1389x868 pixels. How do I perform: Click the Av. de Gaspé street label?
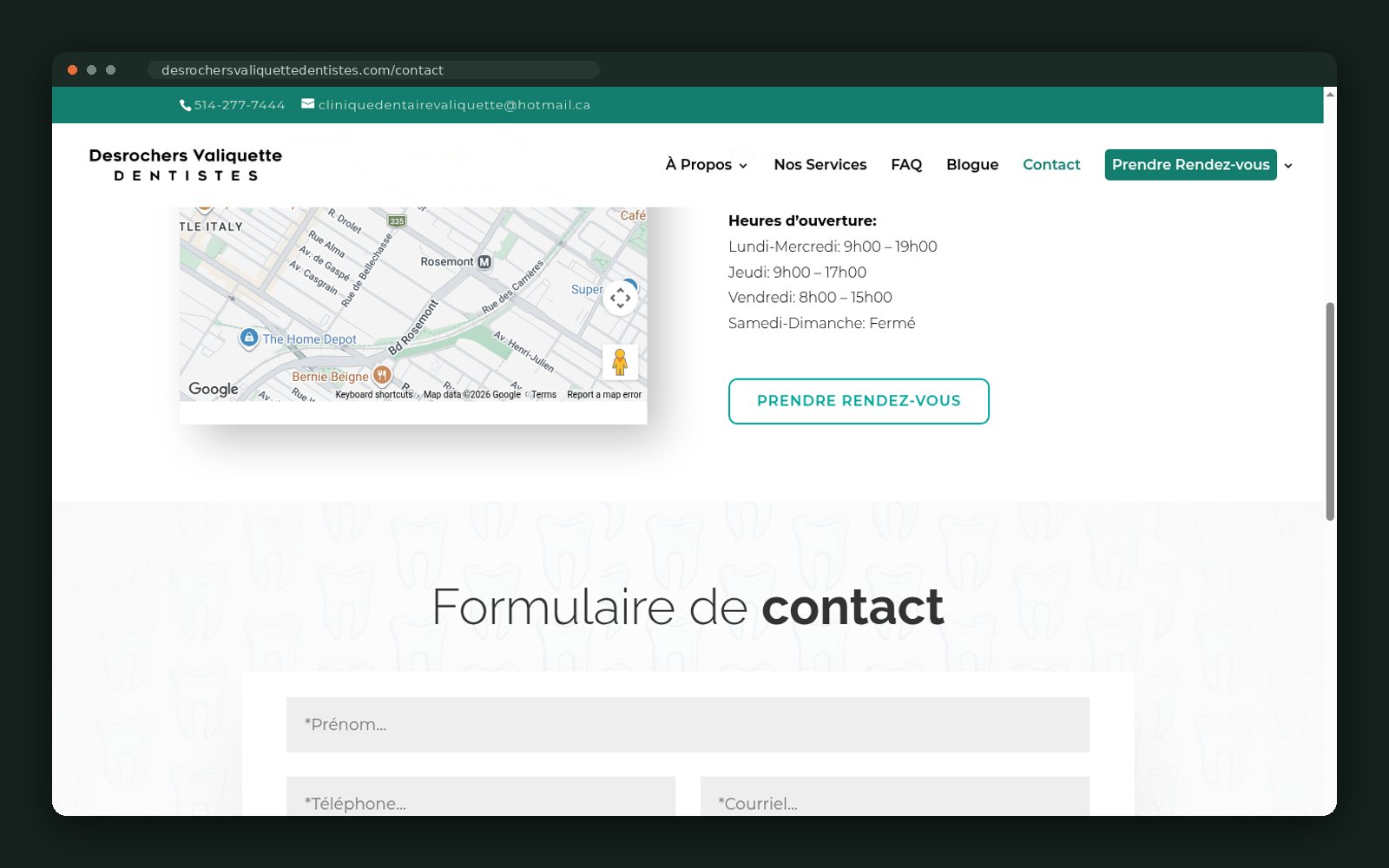coord(324,264)
